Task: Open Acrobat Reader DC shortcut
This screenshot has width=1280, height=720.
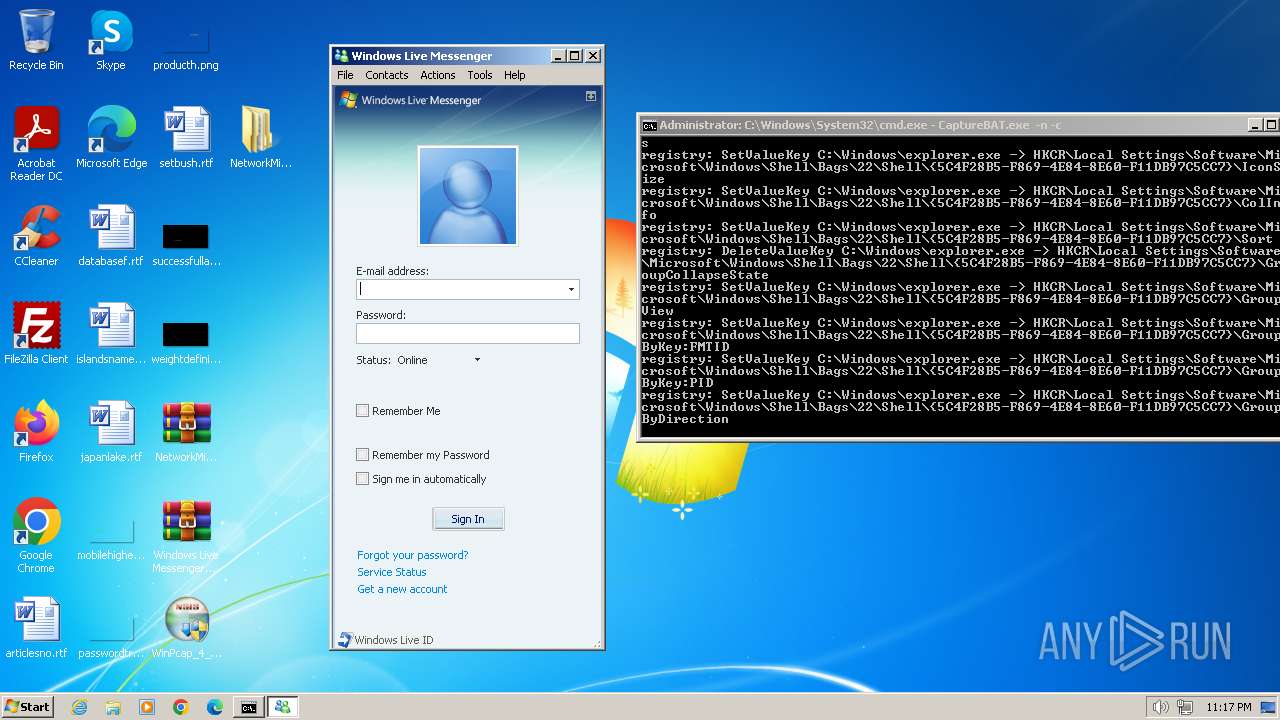Action: [x=36, y=144]
